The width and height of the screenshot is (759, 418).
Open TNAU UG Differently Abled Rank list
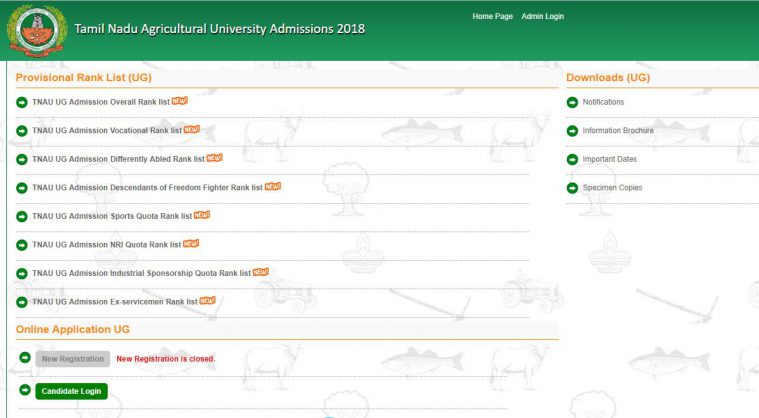click(x=119, y=159)
